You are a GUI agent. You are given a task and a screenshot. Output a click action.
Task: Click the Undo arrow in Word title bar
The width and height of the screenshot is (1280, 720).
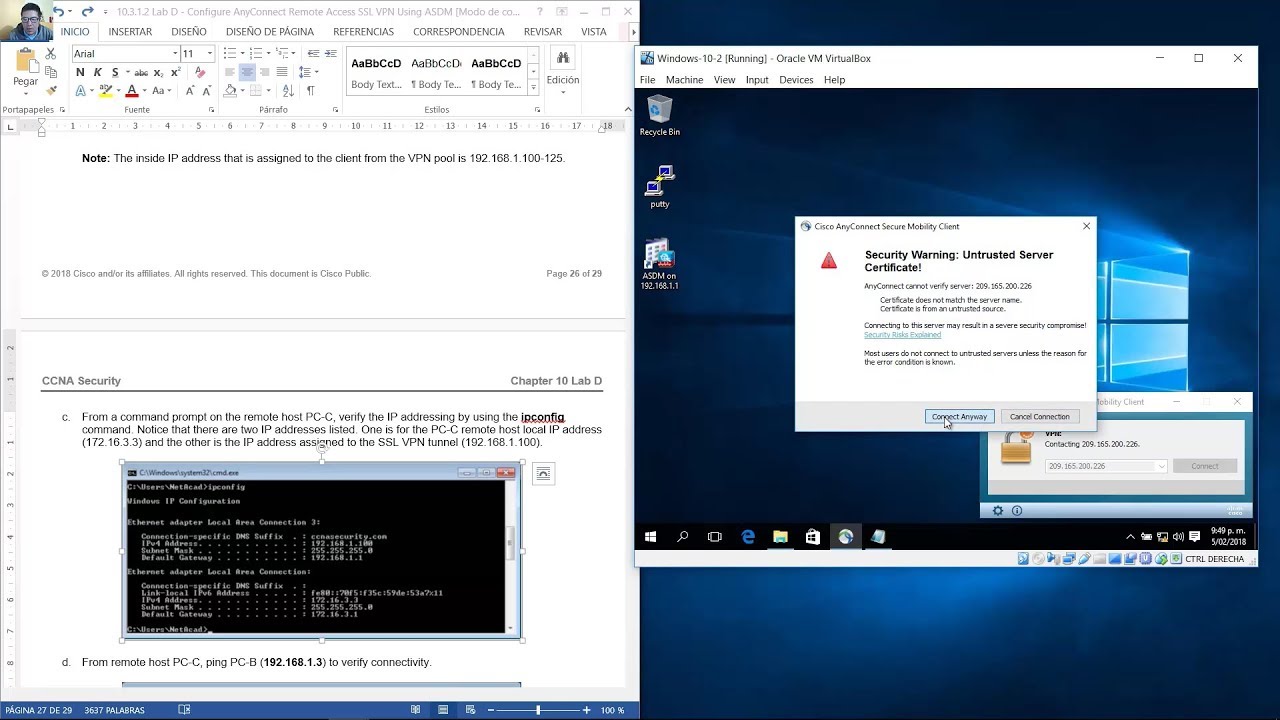58,12
